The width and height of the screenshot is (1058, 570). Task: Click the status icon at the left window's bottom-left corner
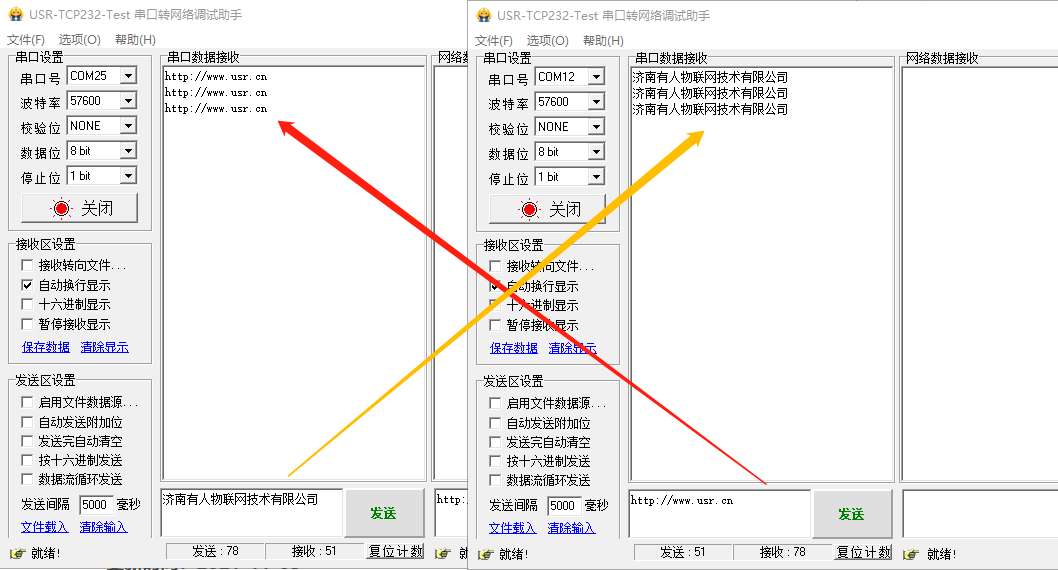[16, 553]
